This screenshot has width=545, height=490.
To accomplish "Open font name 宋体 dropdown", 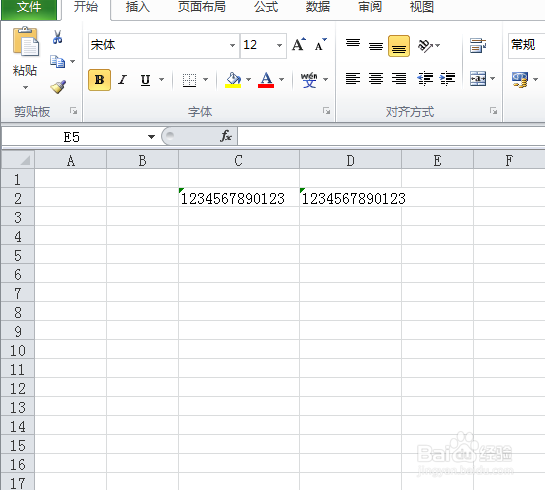I will point(232,46).
